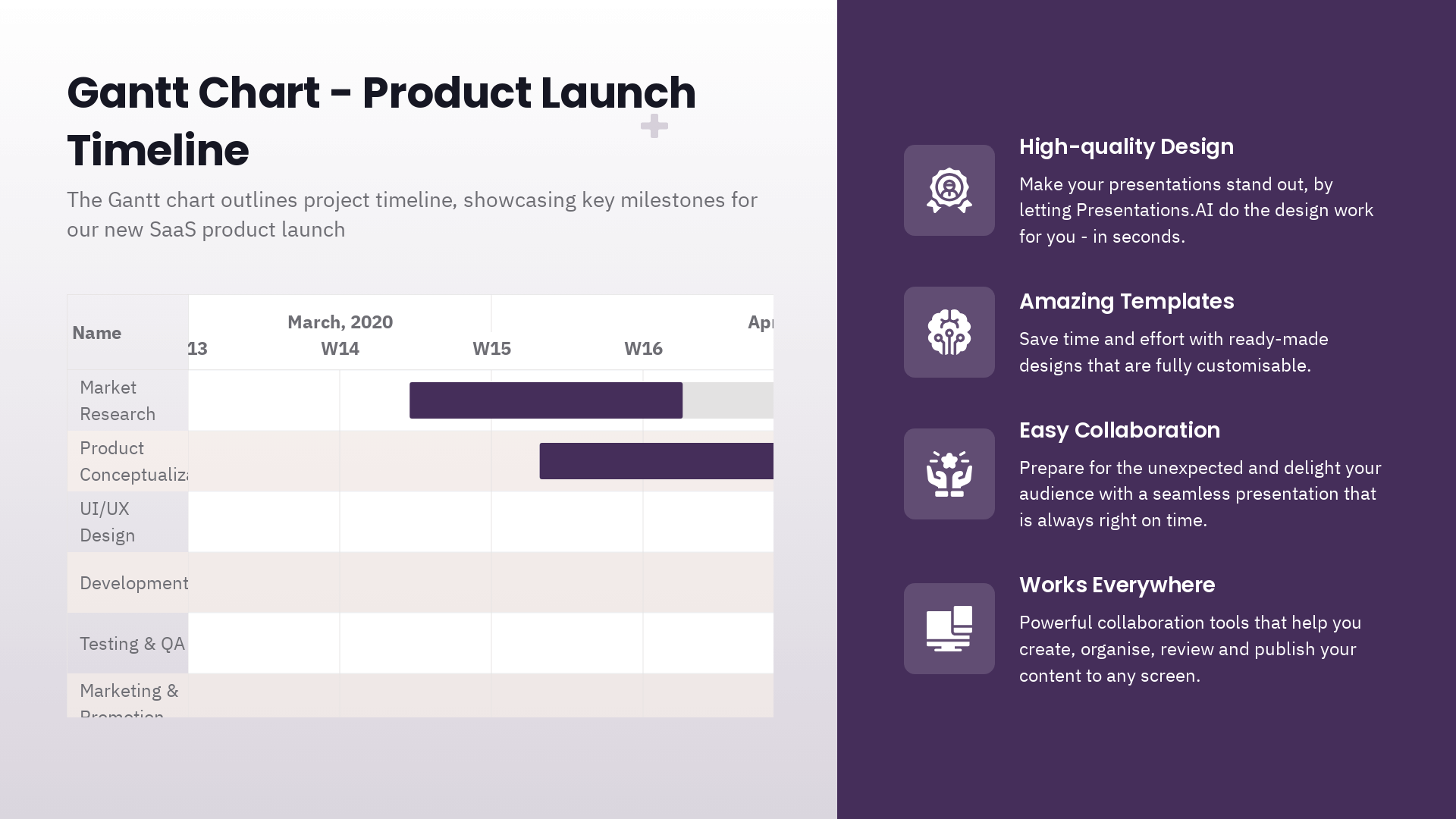Select the UI/UX Design row label
Image resolution: width=1456 pixels, height=819 pixels.
(x=107, y=522)
